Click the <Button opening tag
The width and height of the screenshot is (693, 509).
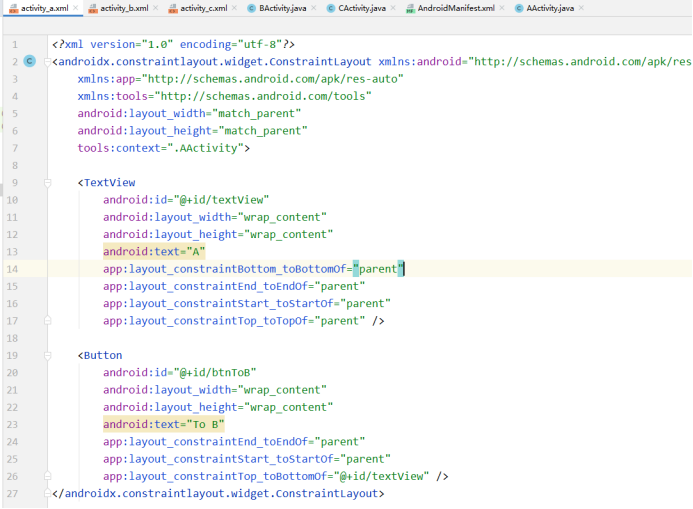[x=100, y=355]
